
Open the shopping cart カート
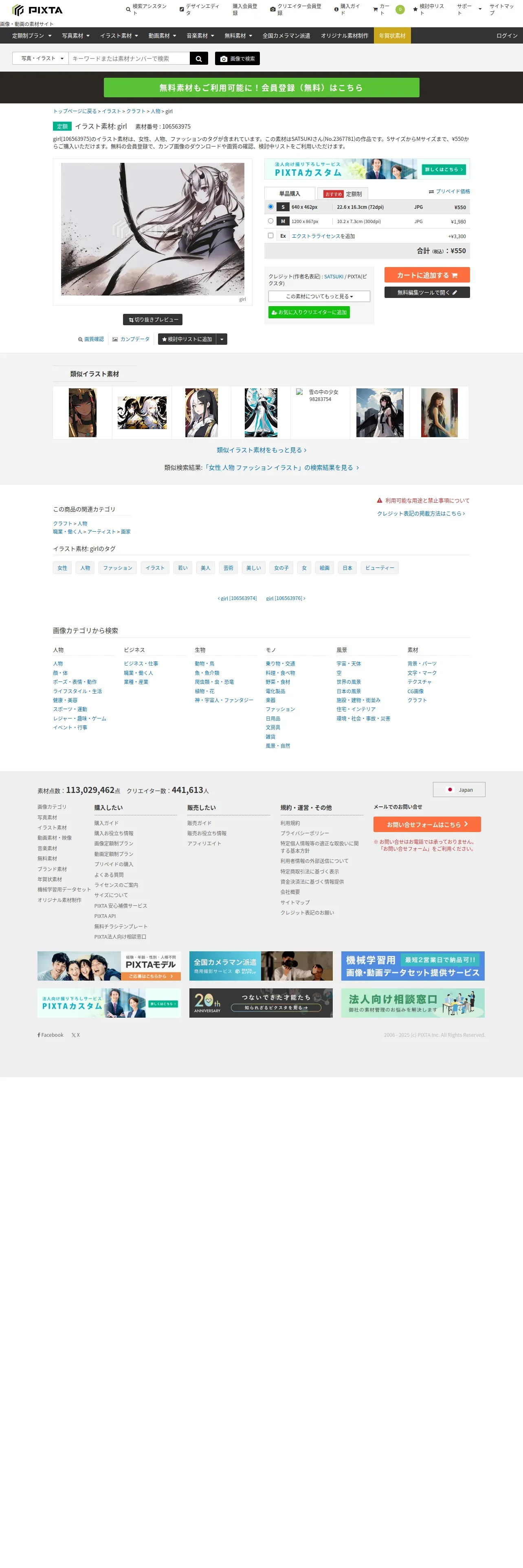[389, 9]
